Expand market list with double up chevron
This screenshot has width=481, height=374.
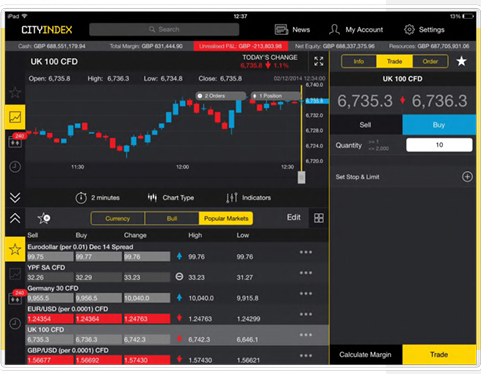tap(15, 218)
